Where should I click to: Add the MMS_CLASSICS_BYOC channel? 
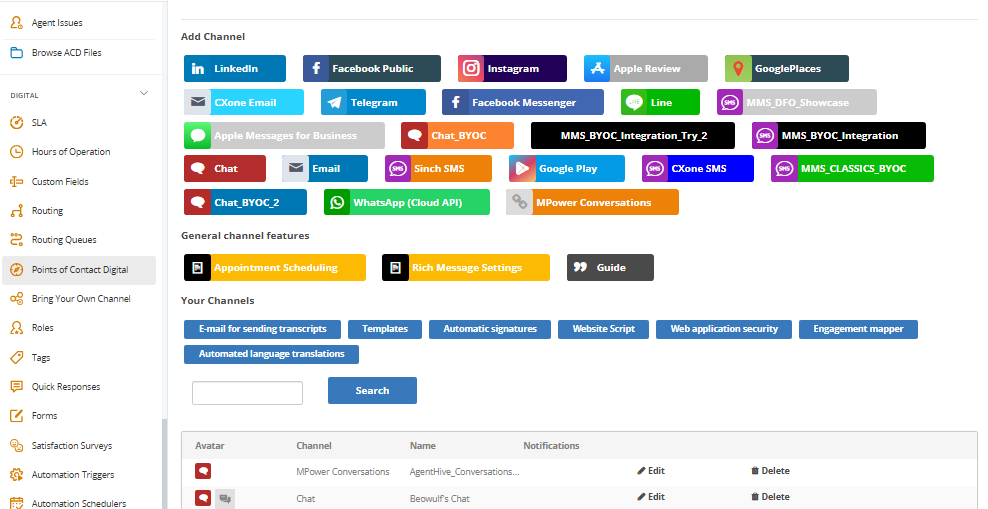click(853, 169)
